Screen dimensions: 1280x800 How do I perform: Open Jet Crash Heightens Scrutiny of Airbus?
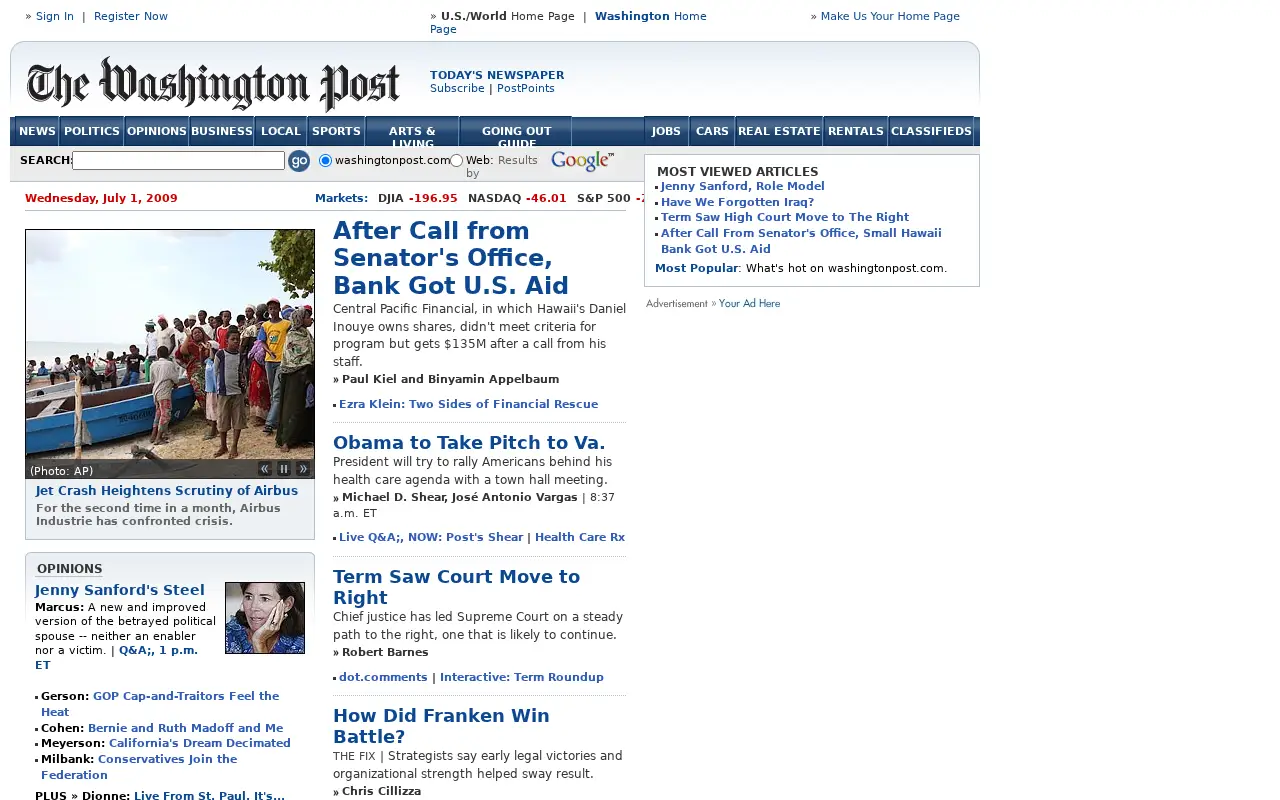click(167, 491)
